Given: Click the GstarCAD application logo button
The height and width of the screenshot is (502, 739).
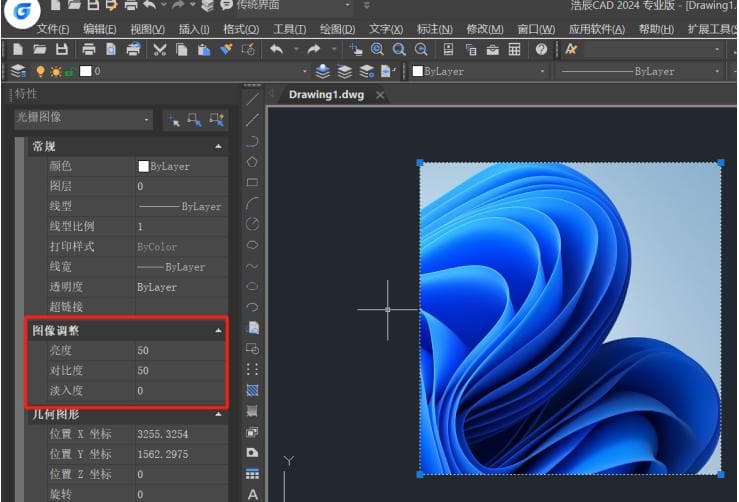Looking at the screenshot, I should click(22, 11).
